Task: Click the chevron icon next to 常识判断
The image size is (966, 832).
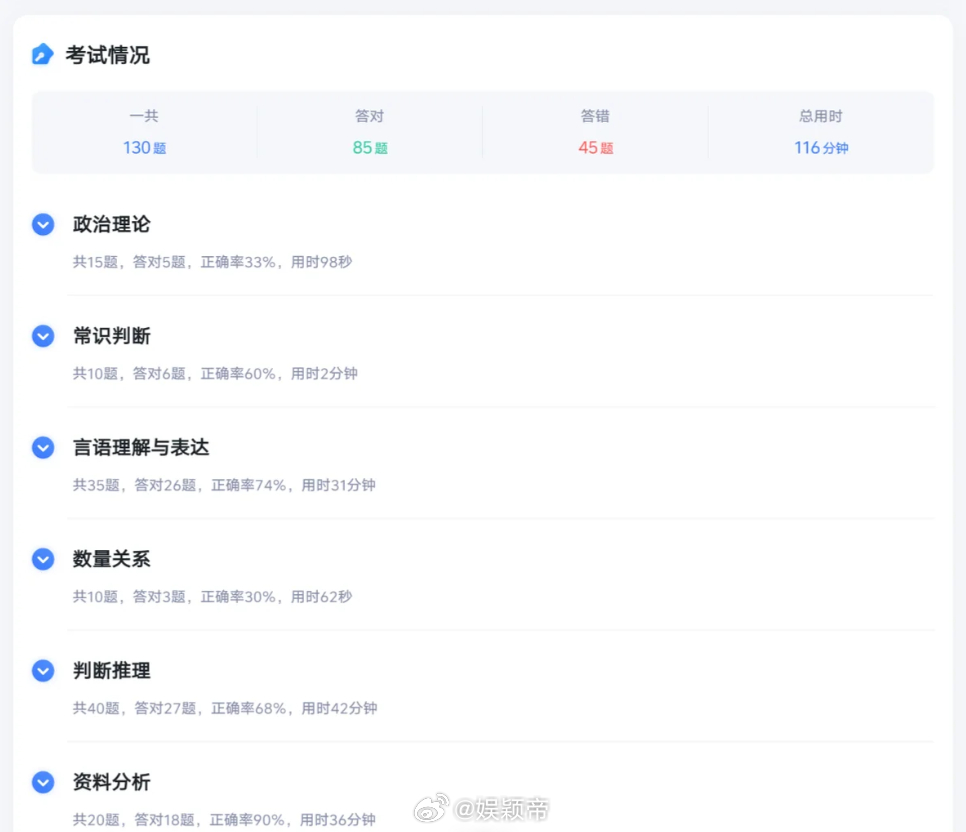Action: tap(43, 336)
